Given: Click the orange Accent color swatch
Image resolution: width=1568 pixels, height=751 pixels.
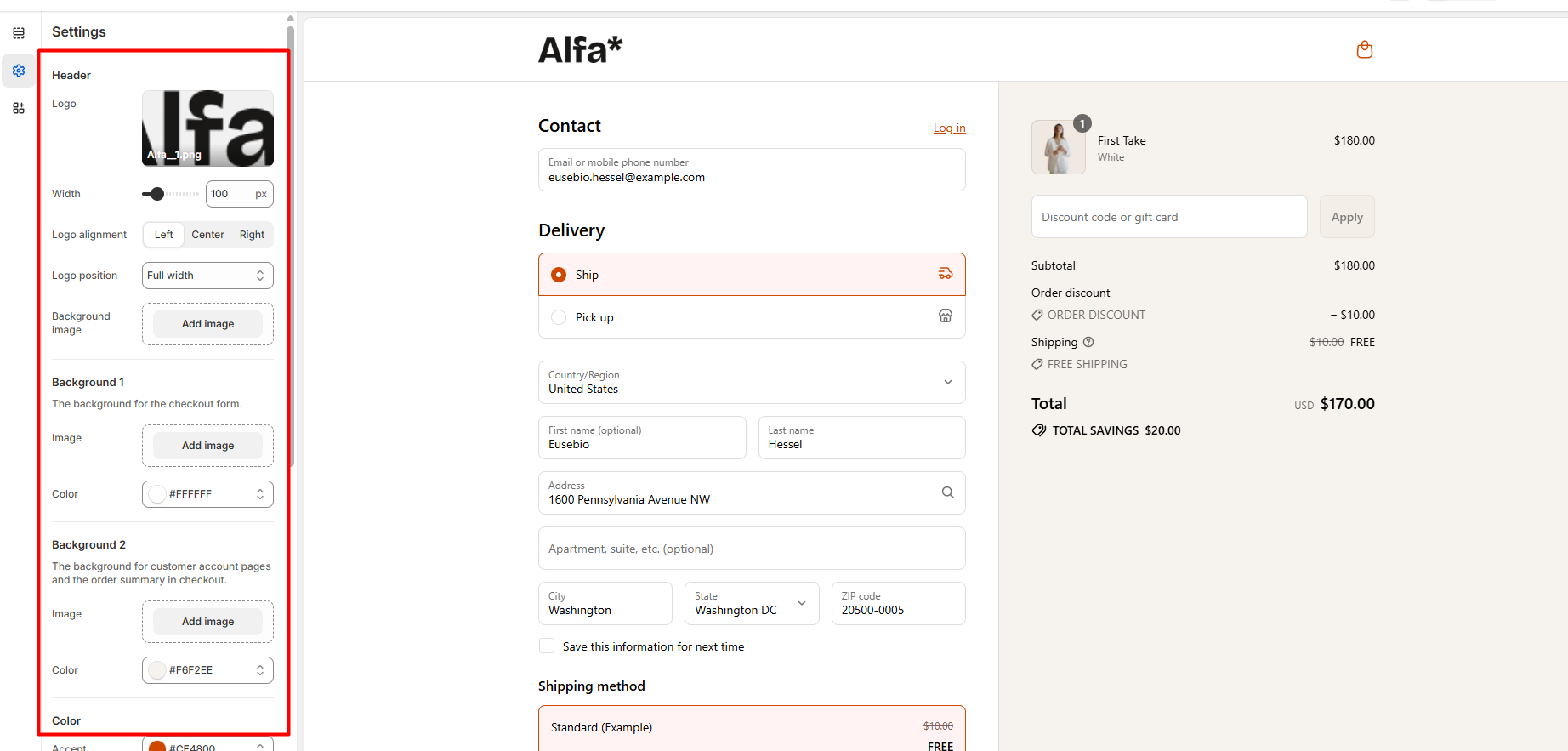Looking at the screenshot, I should (157, 746).
